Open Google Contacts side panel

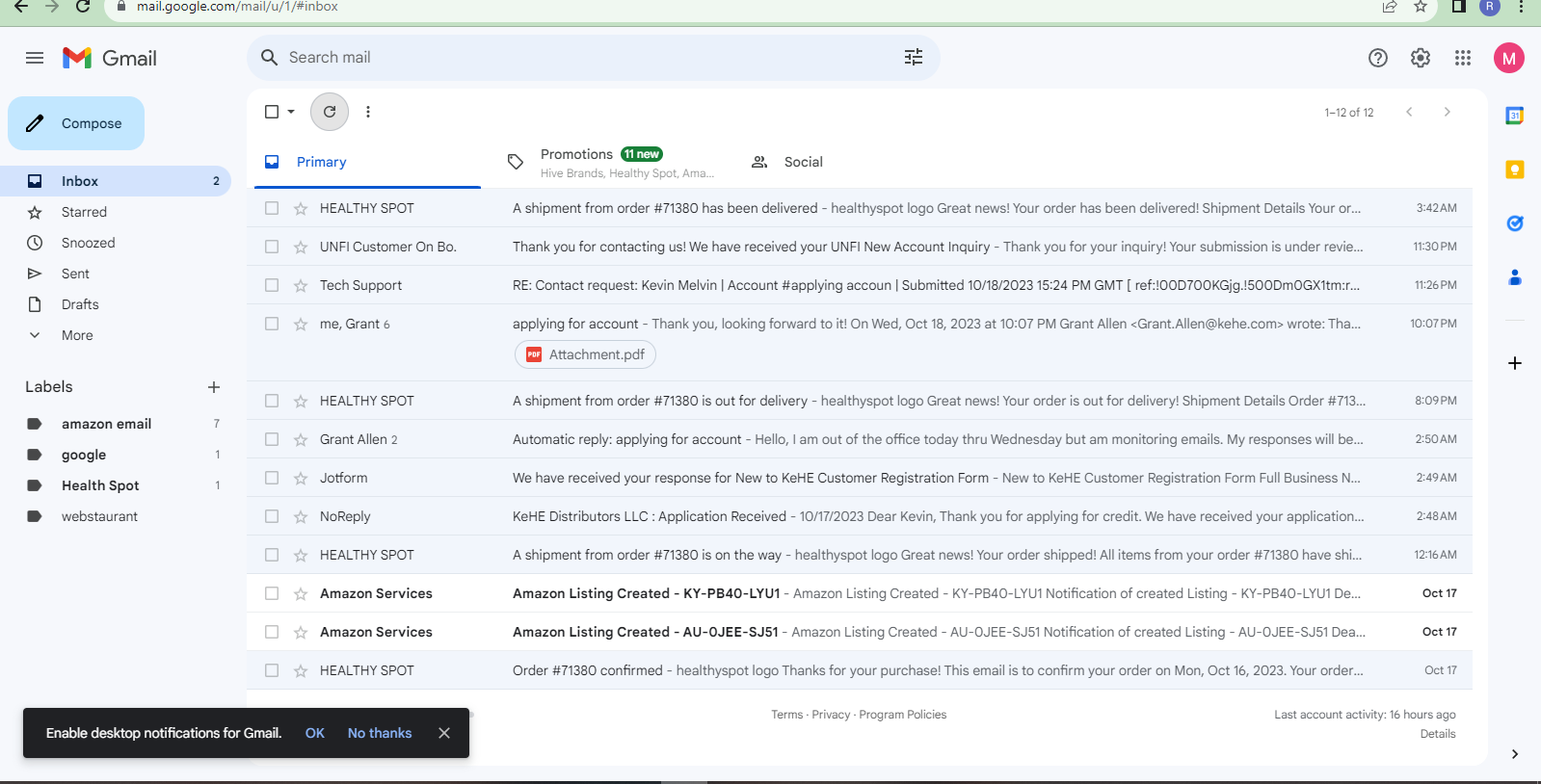click(1515, 277)
